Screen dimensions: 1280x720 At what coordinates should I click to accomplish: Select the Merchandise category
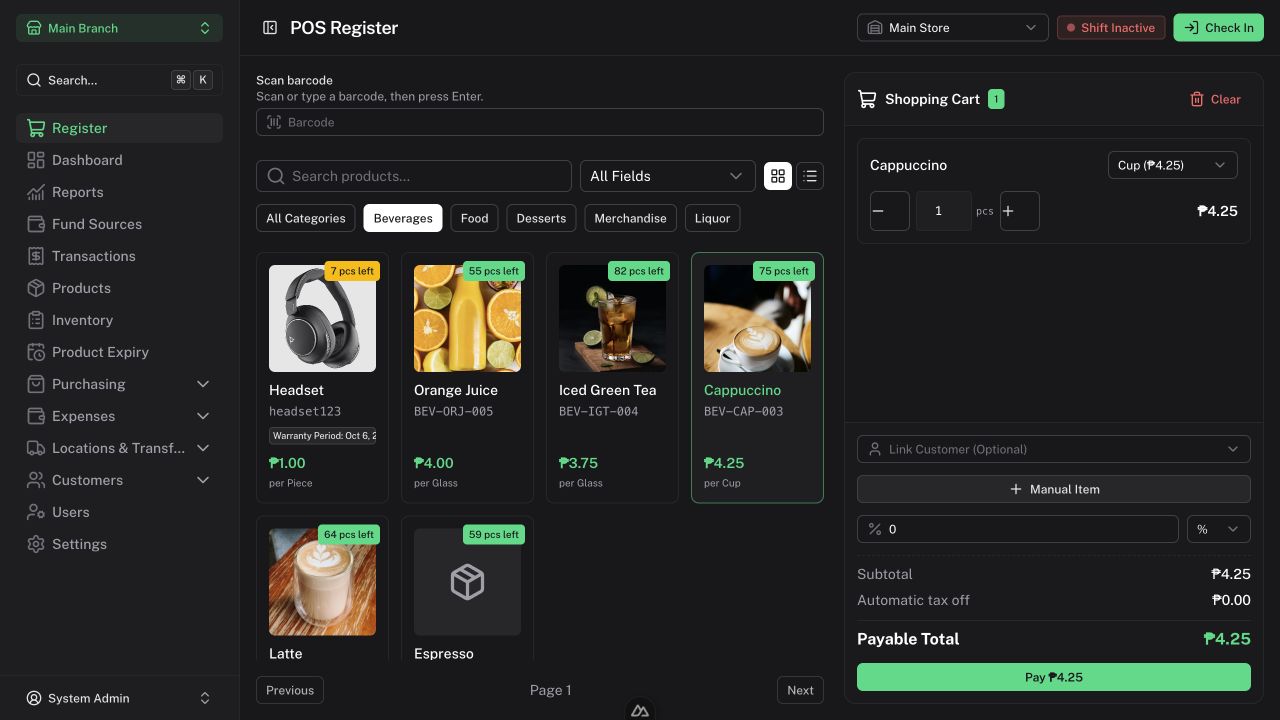630,218
